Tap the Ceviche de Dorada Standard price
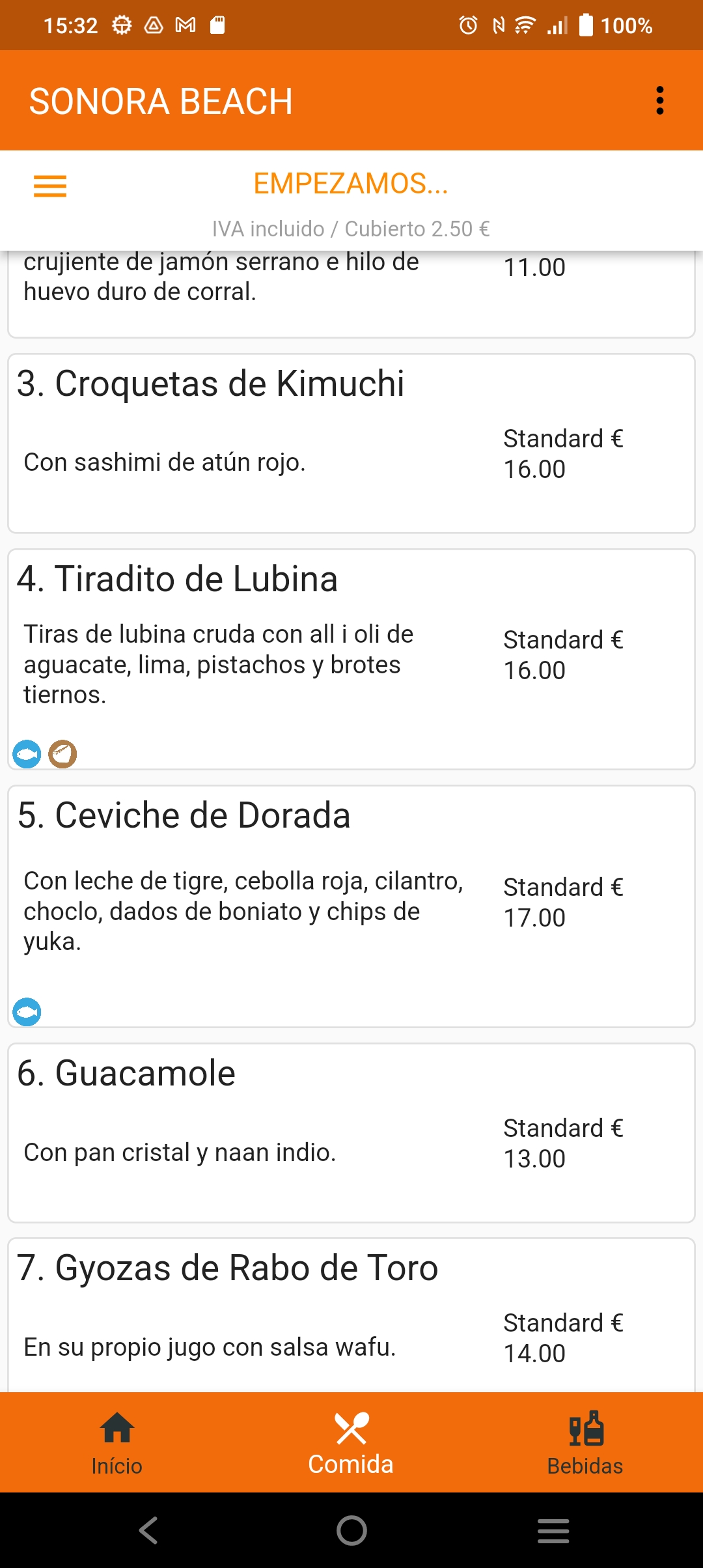703x1568 pixels. (x=563, y=902)
